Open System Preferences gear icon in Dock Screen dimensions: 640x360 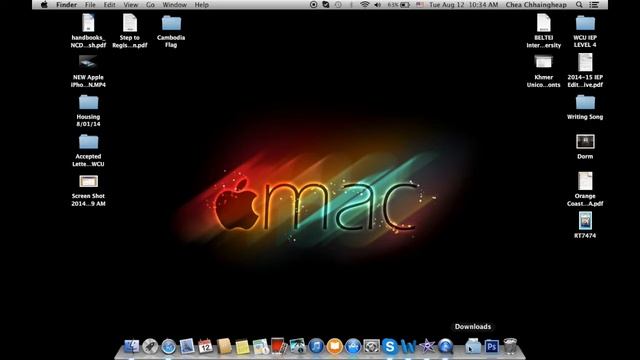[371, 346]
